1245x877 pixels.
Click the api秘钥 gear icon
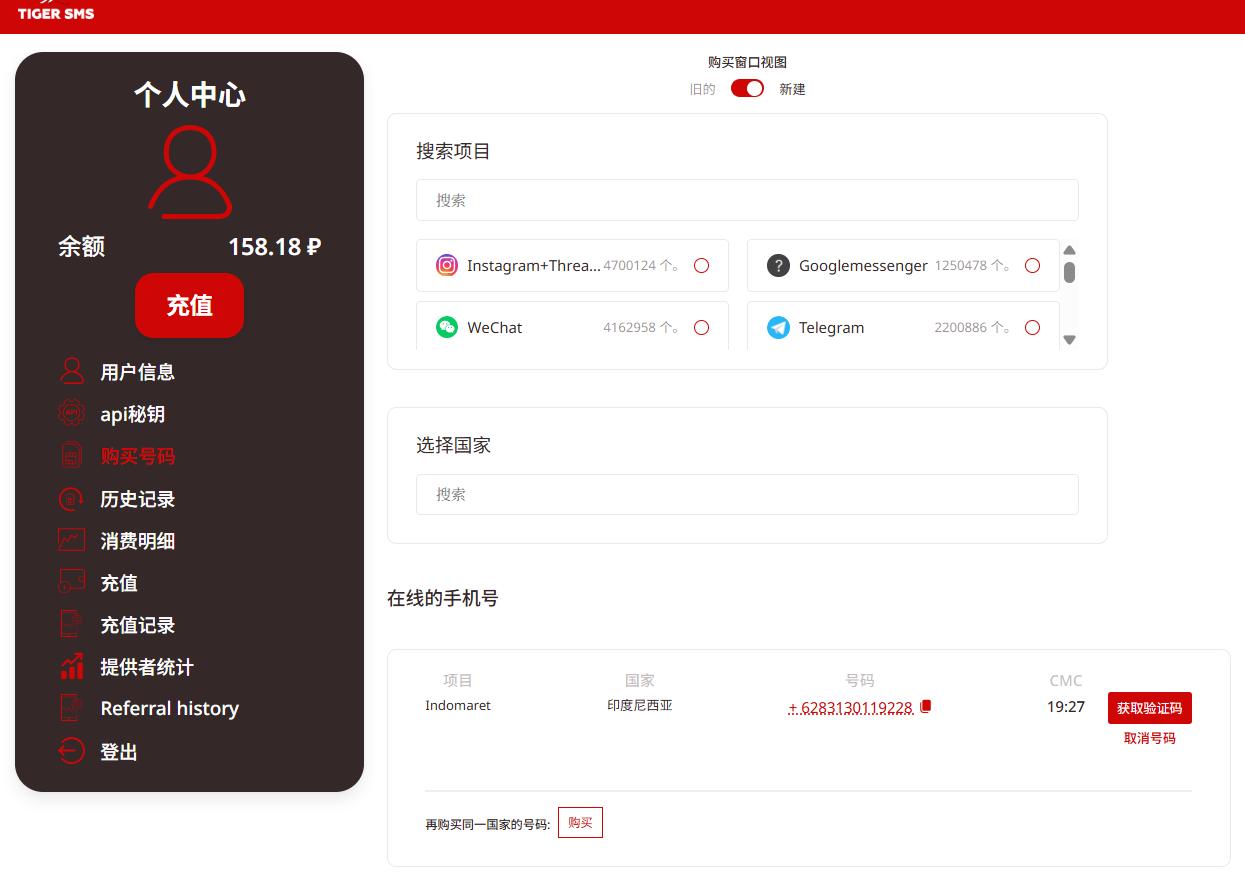pos(71,413)
